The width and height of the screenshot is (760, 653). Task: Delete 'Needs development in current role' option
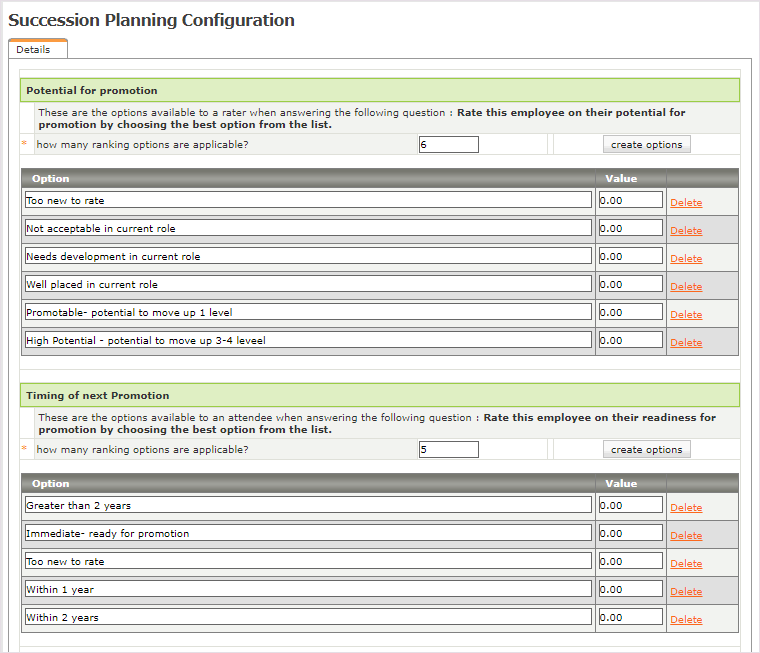coord(686,258)
